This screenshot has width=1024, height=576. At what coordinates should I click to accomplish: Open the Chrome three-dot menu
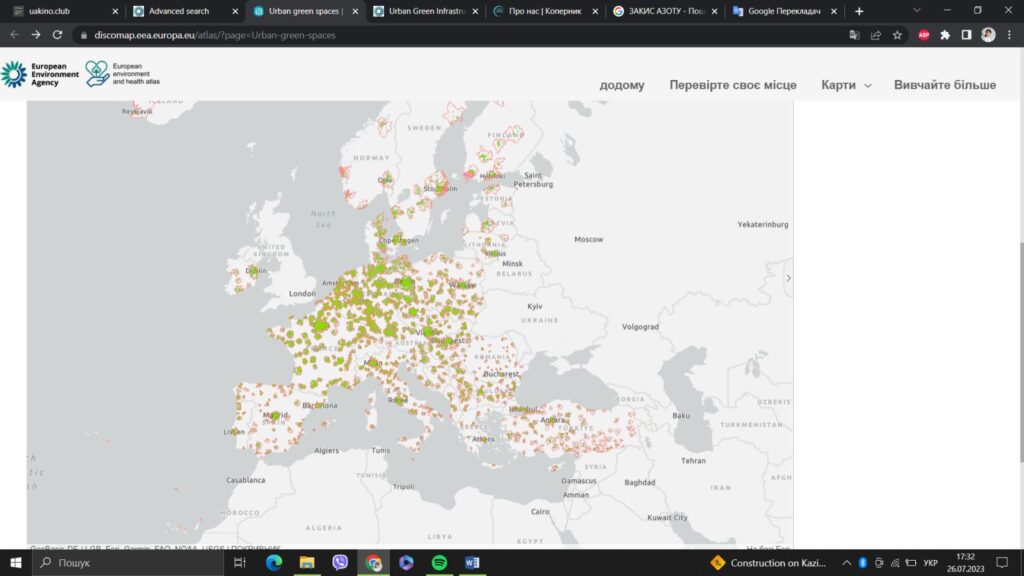1009,34
